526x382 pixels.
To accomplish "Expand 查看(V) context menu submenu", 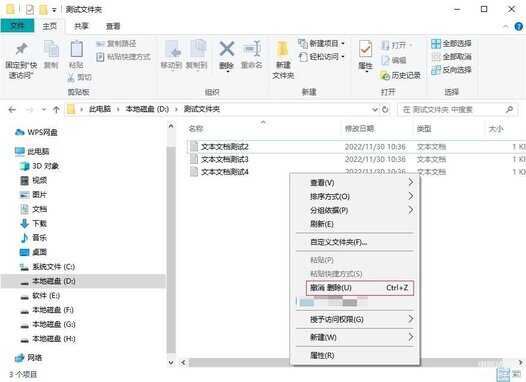I will pos(356,183).
